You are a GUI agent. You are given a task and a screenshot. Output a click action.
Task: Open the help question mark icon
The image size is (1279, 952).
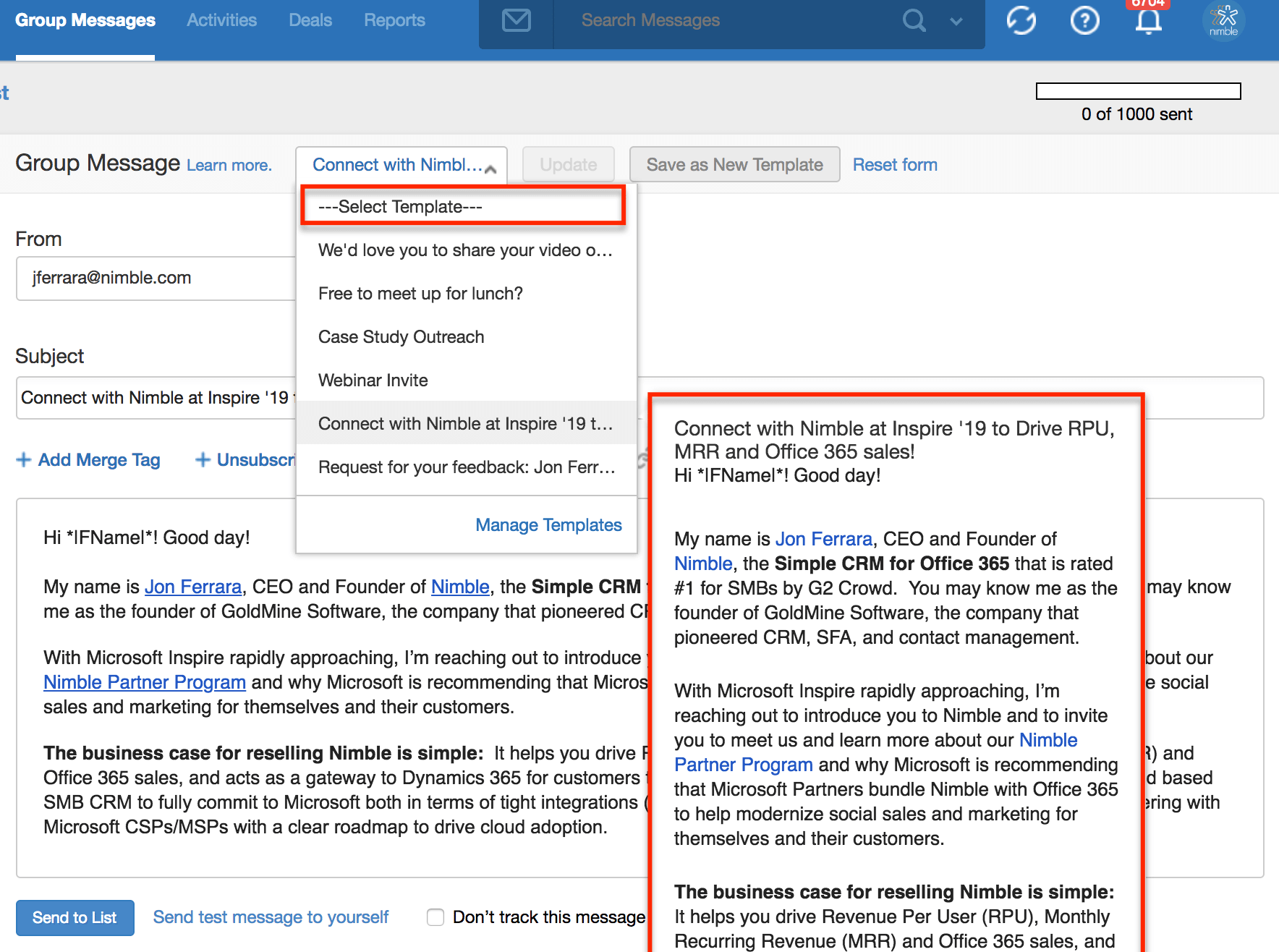click(x=1084, y=21)
